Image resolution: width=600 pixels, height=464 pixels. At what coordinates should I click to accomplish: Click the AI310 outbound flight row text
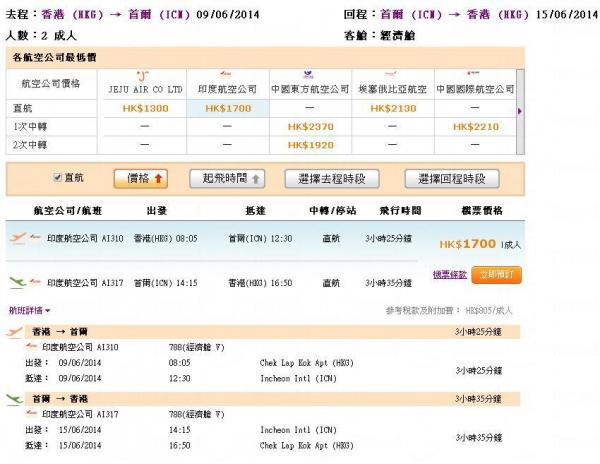click(x=85, y=238)
